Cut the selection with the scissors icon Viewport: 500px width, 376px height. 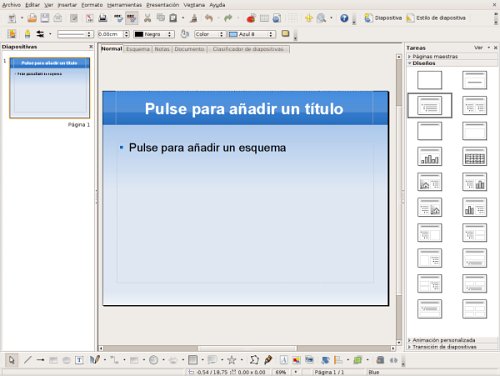pos(147,18)
